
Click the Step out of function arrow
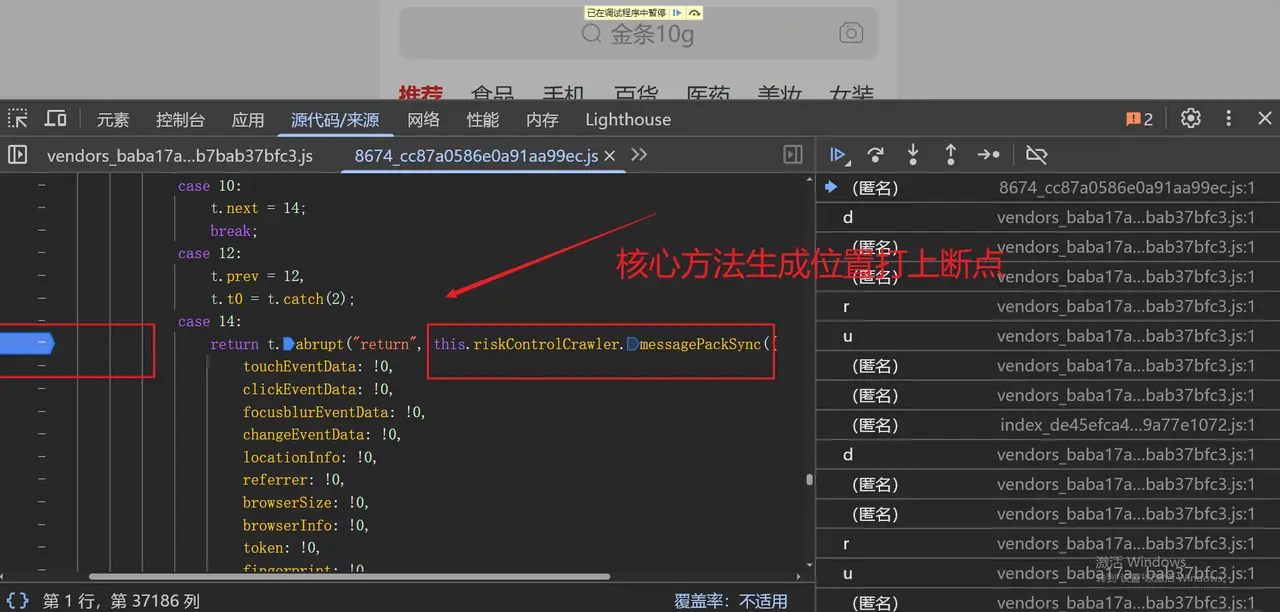(x=950, y=155)
